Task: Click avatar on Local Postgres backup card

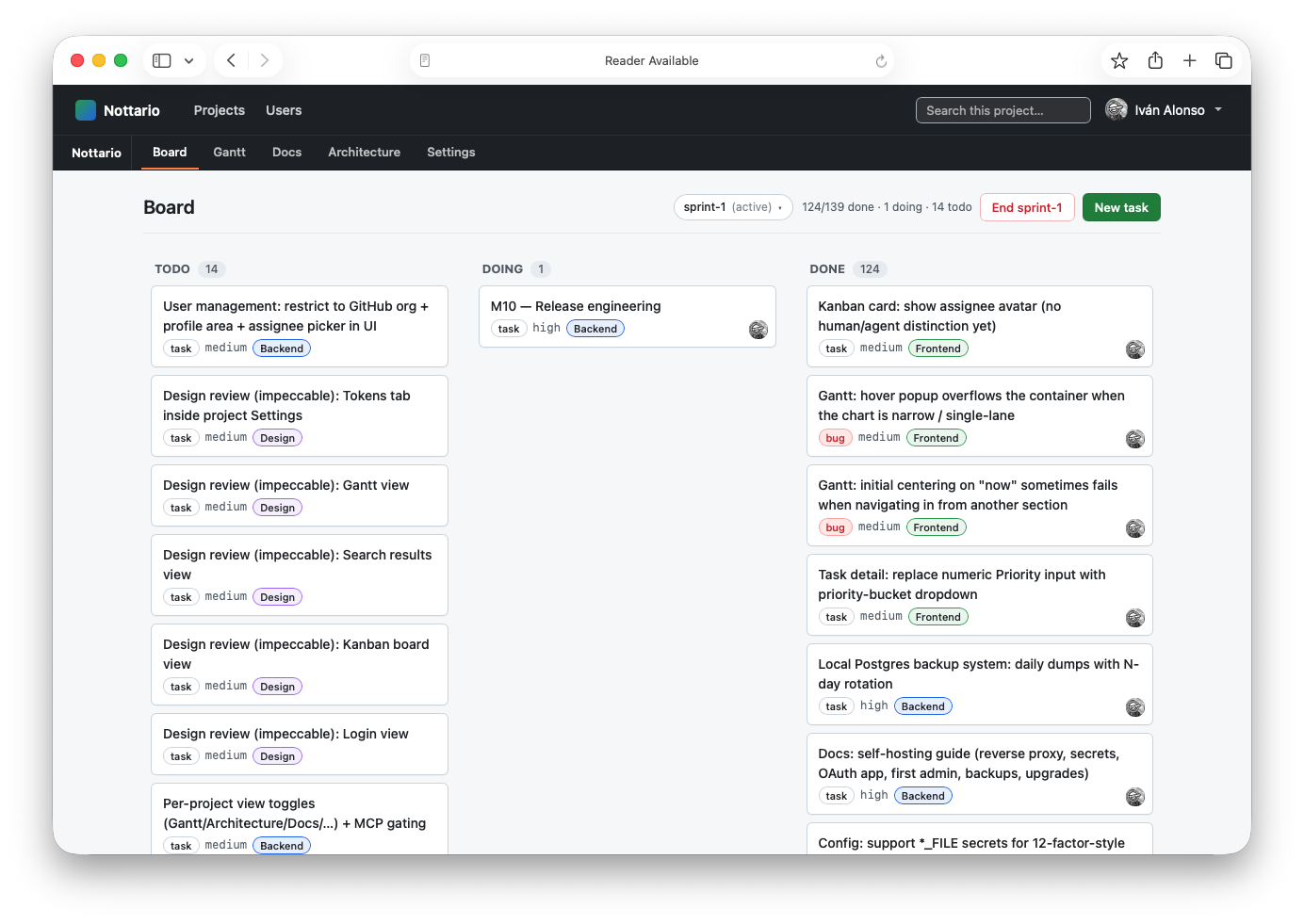Action: pos(1135,707)
